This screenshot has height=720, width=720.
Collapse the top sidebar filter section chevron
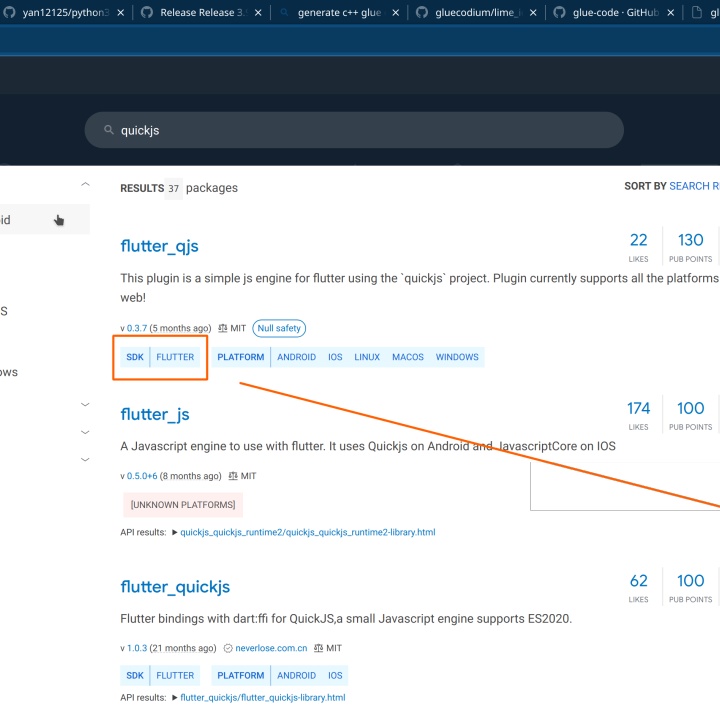(85, 185)
